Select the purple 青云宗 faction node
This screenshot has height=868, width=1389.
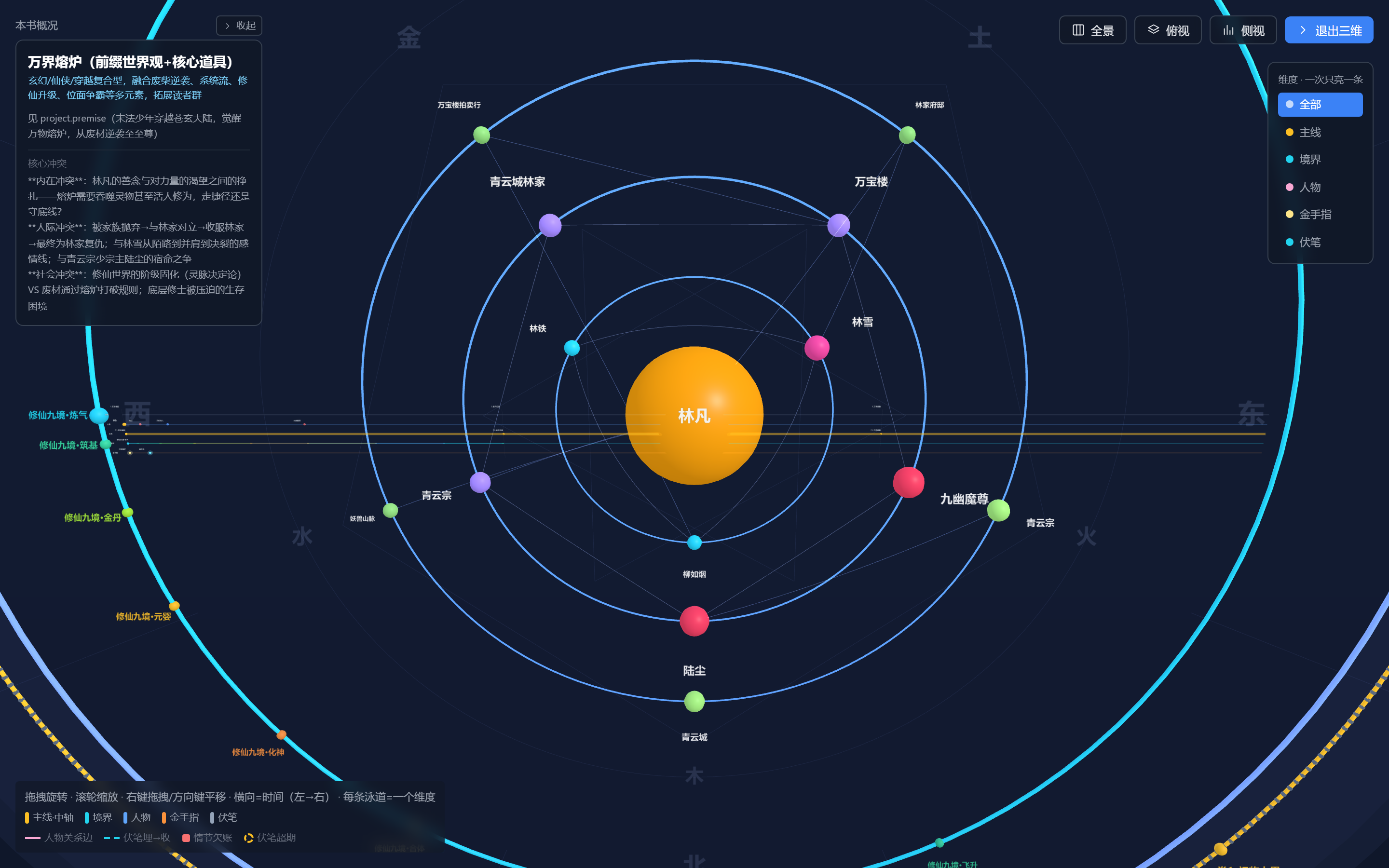(480, 482)
